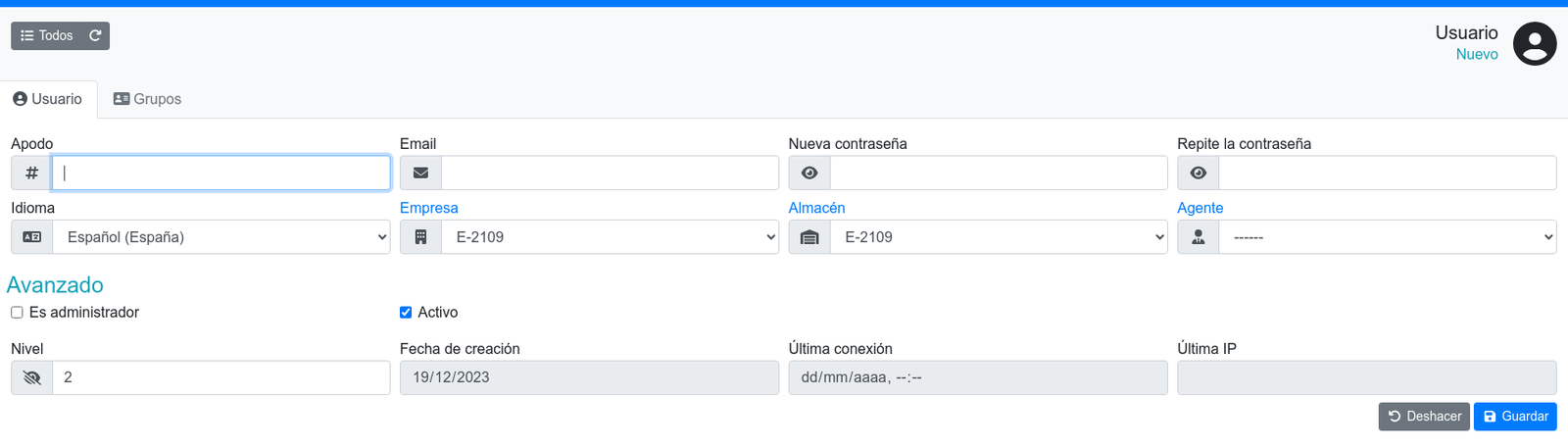Click the crossed-eye icon beside Nivel
This screenshot has height=448, width=1568.
(x=31, y=377)
